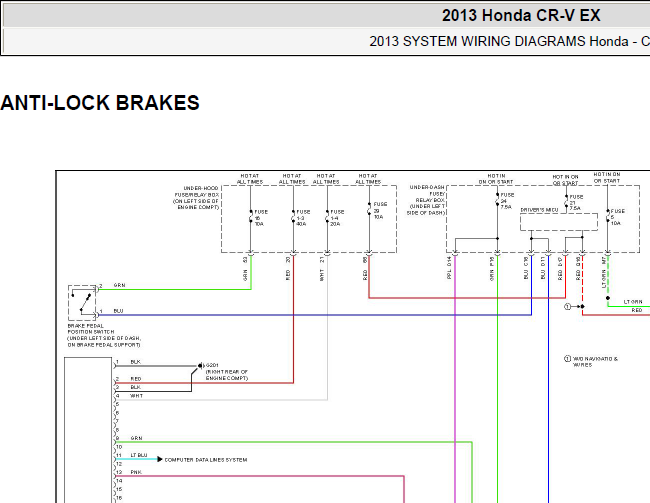
Task: Click the 'PNK' wire label at pin 13
Action: (x=136, y=472)
